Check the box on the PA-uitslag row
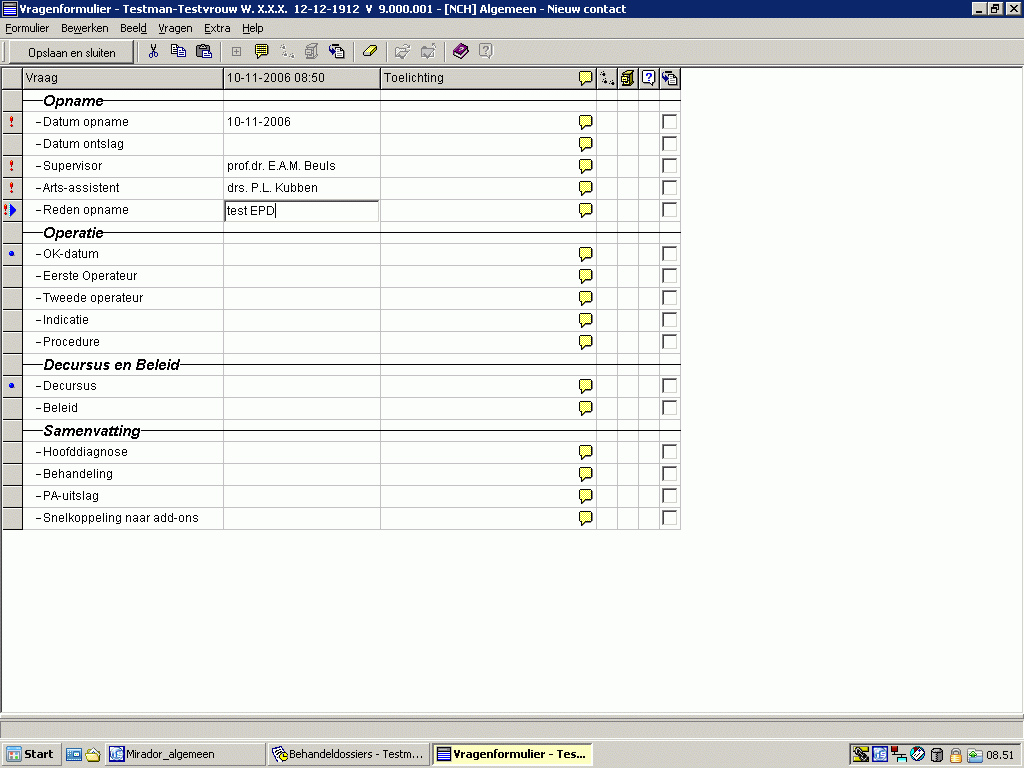The width and height of the screenshot is (1024, 768). click(669, 496)
